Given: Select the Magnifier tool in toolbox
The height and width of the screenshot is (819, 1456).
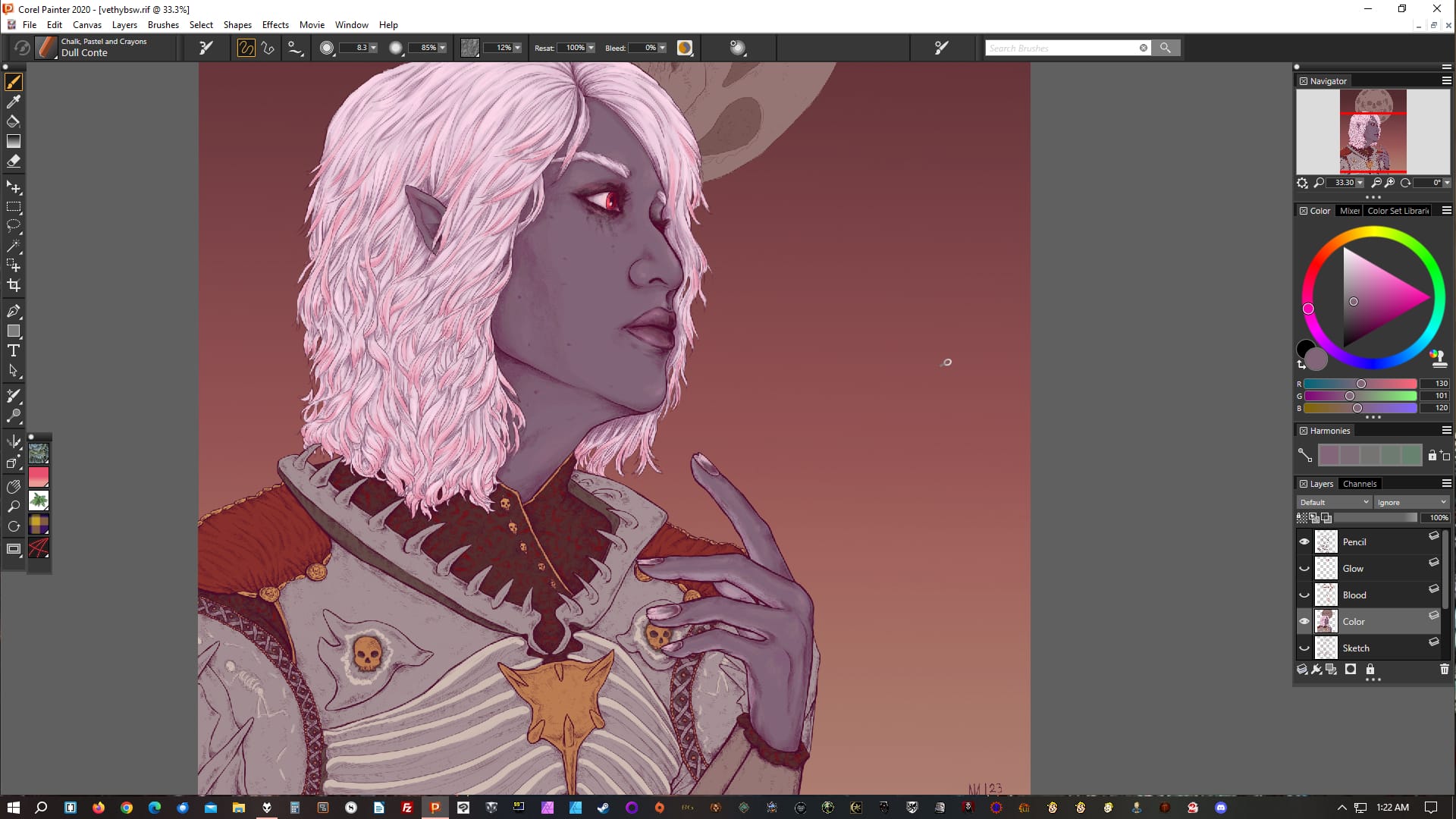Looking at the screenshot, I should tap(14, 507).
